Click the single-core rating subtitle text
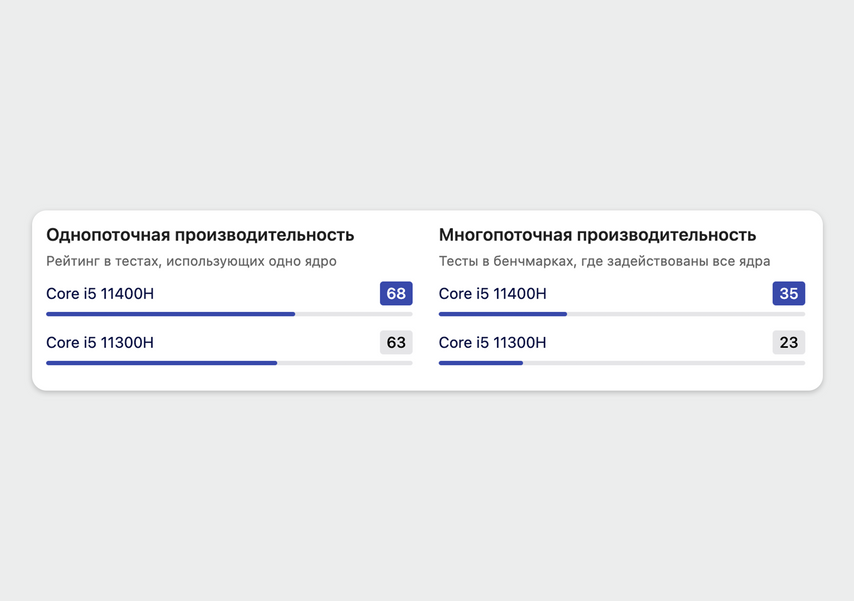Image resolution: width=854 pixels, height=601 pixels. coord(191,262)
